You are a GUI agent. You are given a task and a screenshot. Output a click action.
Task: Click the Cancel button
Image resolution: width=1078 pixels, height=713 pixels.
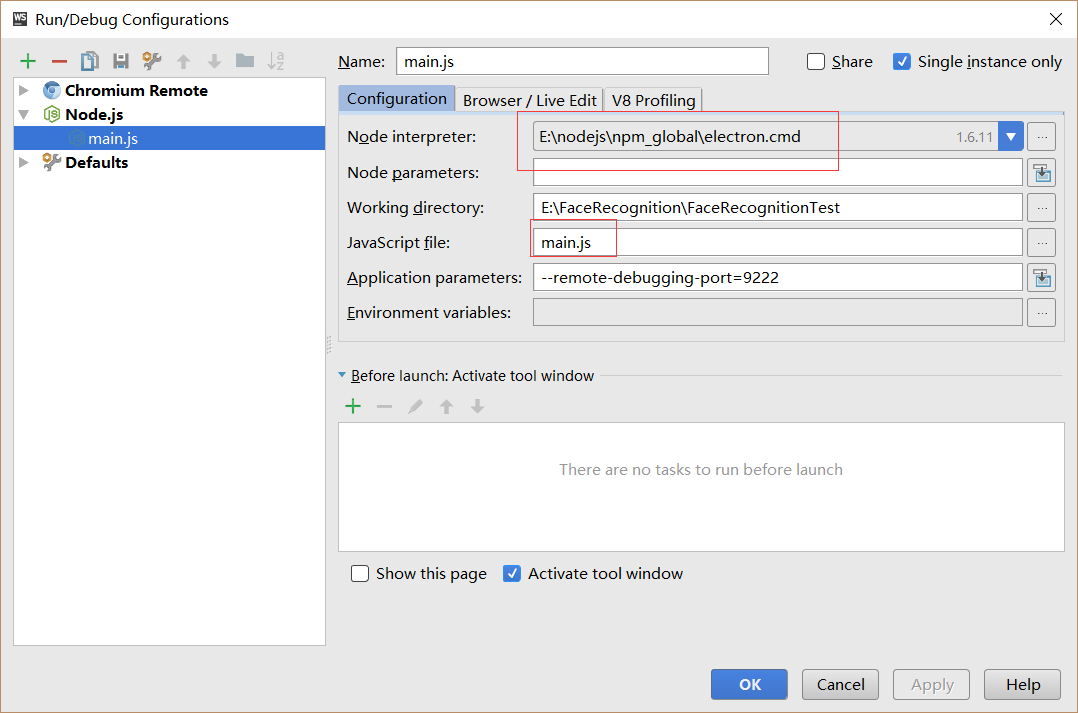click(840, 685)
